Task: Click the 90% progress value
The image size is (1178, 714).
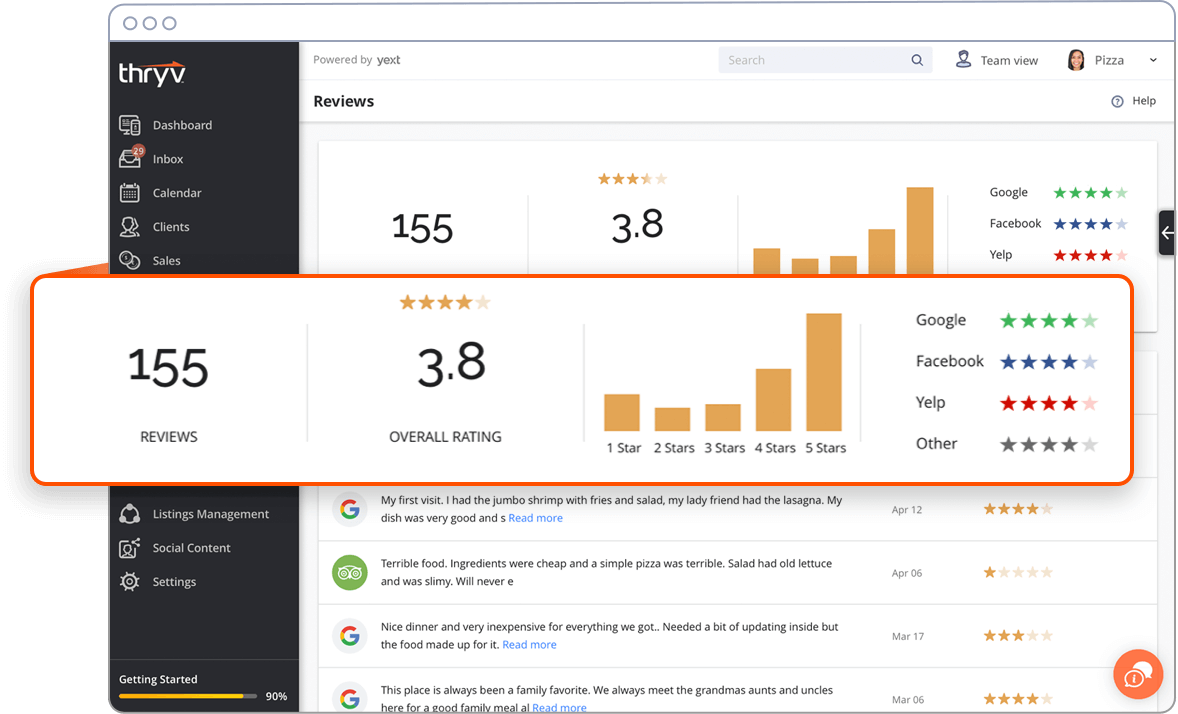Action: [x=276, y=696]
